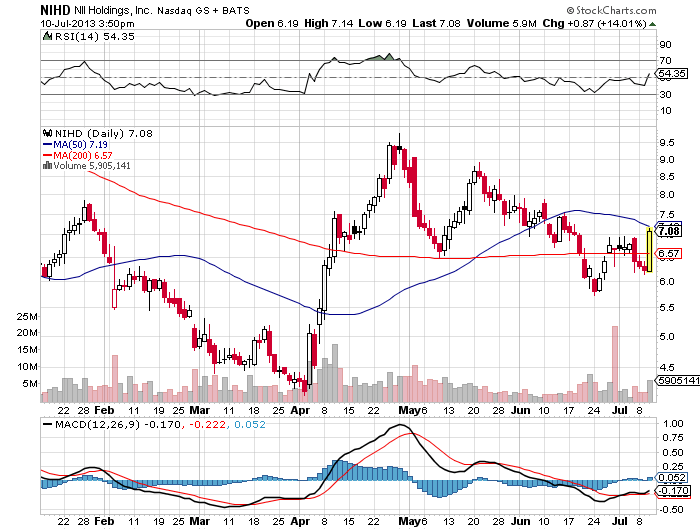This screenshot has height=530, width=700.
Task: Click the Volume 5.9M quote value
Action: [x=502, y=23]
